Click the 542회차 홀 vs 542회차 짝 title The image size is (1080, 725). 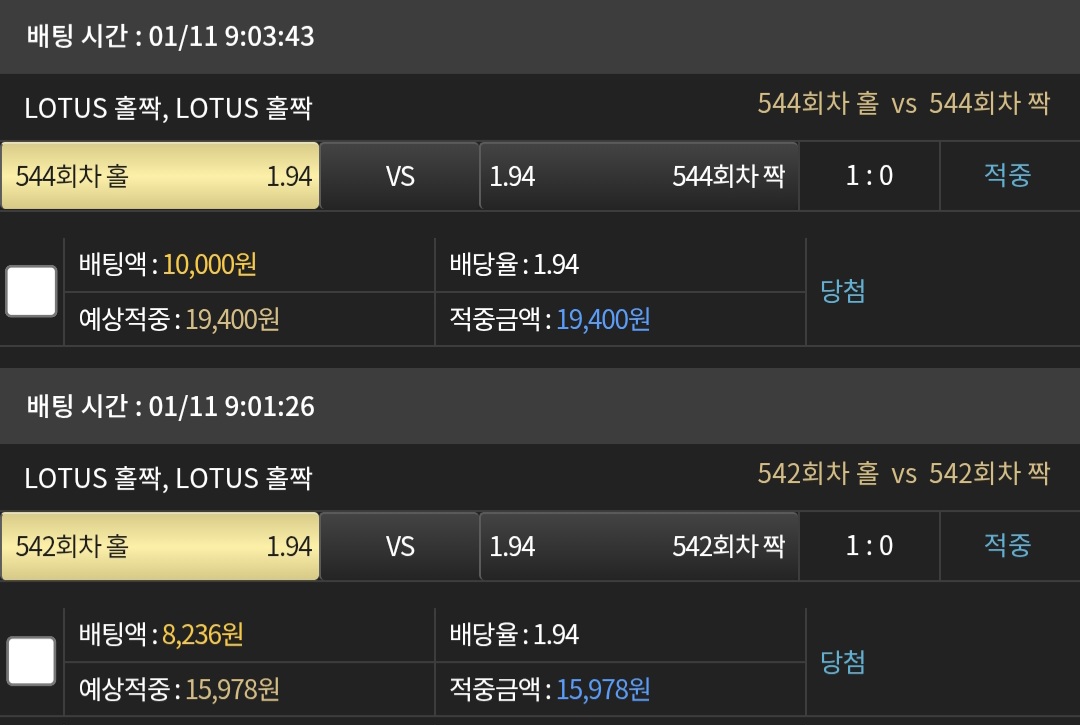[x=903, y=474]
